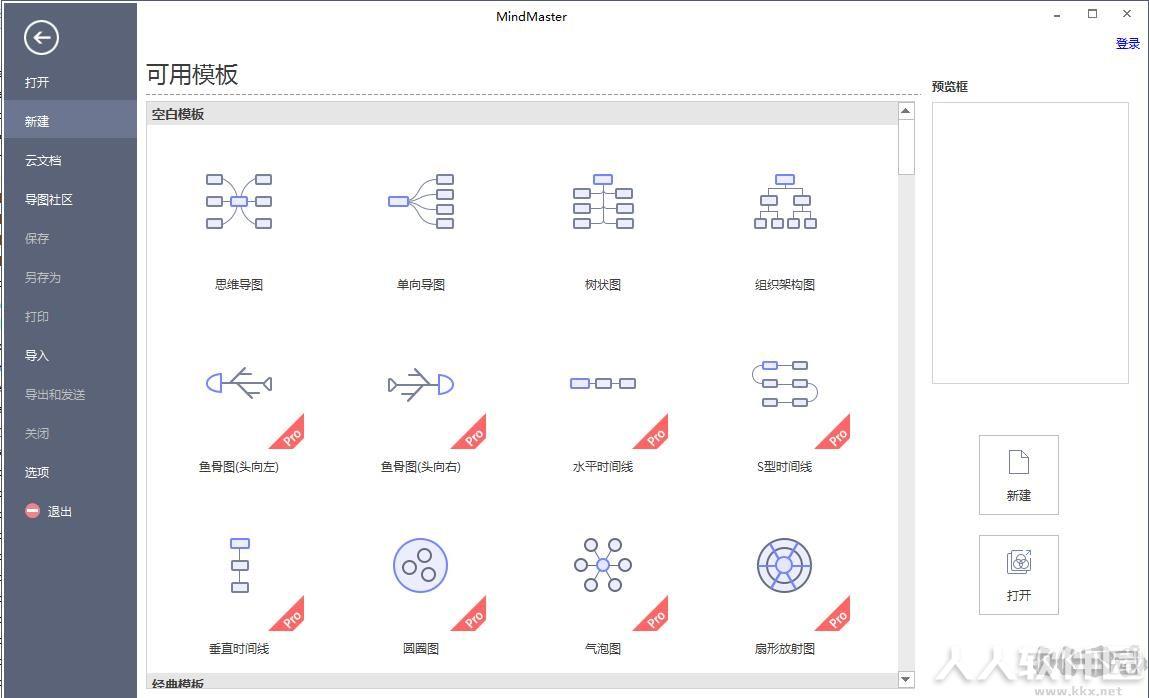Screen dimensions: 1149x698
Task: Select 新建 in the left sidebar
Action: coord(70,121)
